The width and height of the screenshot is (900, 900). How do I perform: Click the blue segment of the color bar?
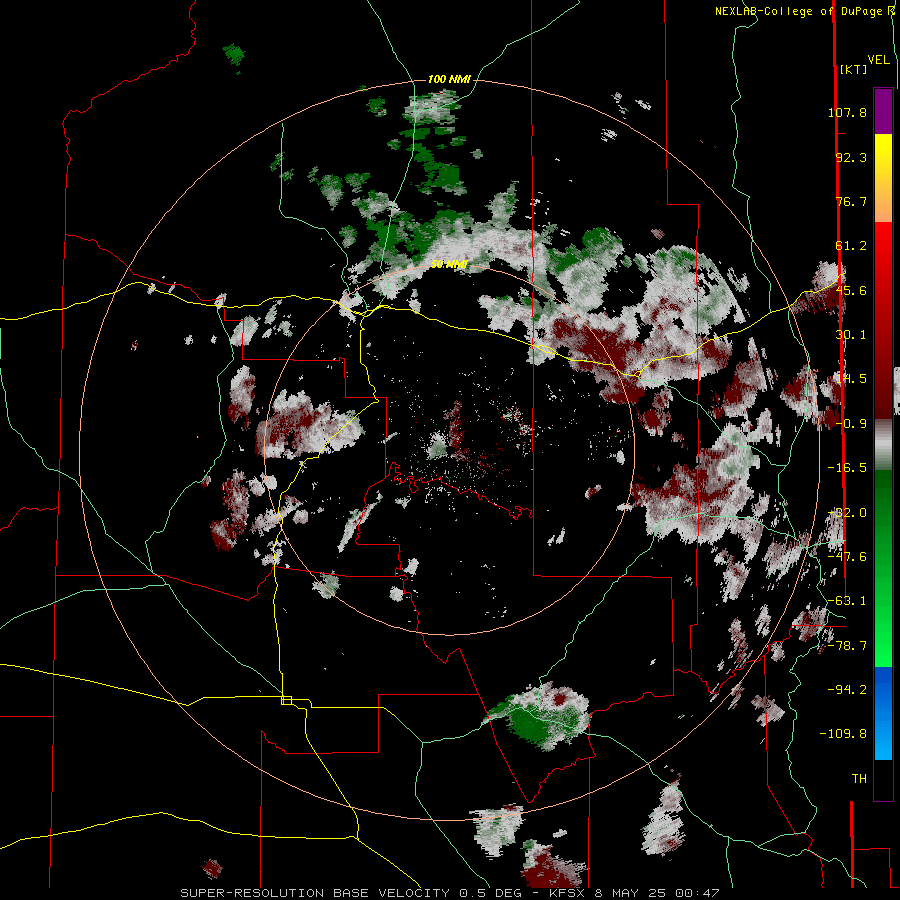(x=883, y=713)
